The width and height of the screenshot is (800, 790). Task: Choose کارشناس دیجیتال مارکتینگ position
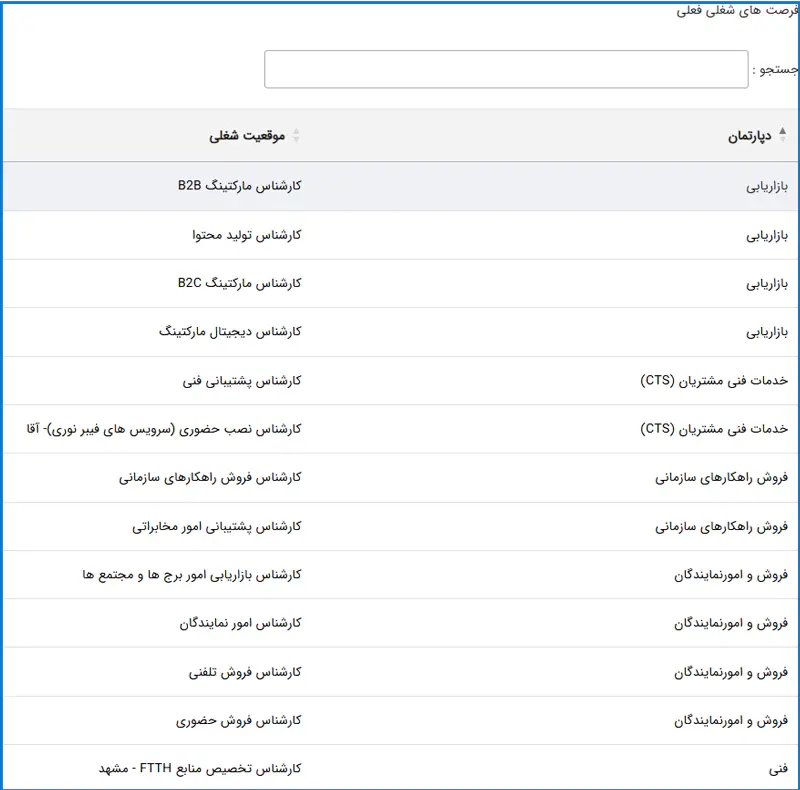click(230, 332)
